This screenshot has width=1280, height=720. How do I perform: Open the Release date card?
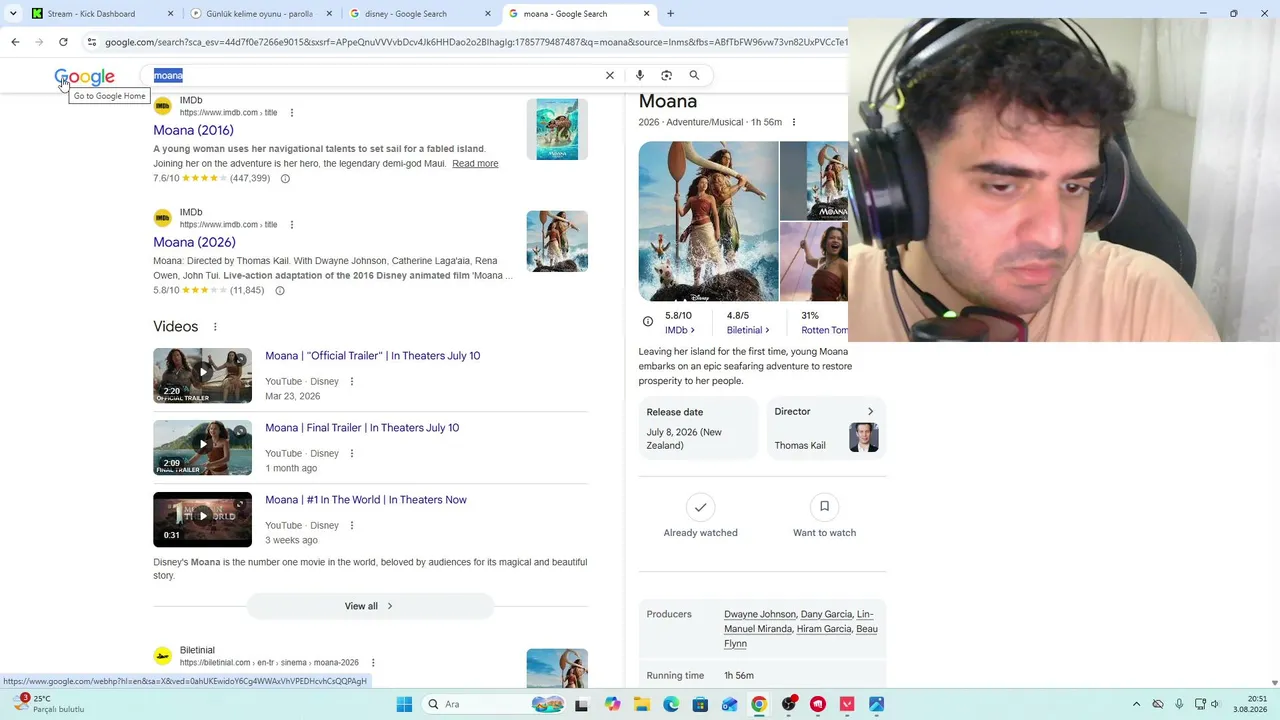698,428
